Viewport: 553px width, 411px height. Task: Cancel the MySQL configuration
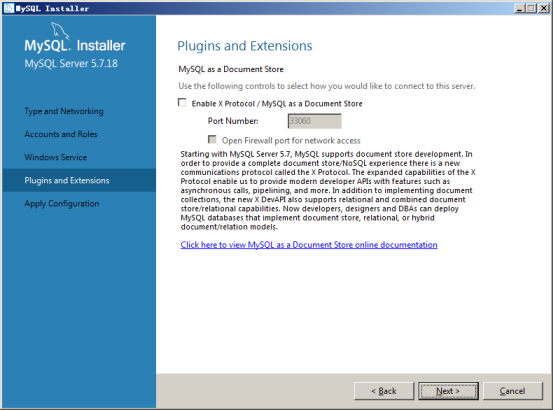(512, 391)
